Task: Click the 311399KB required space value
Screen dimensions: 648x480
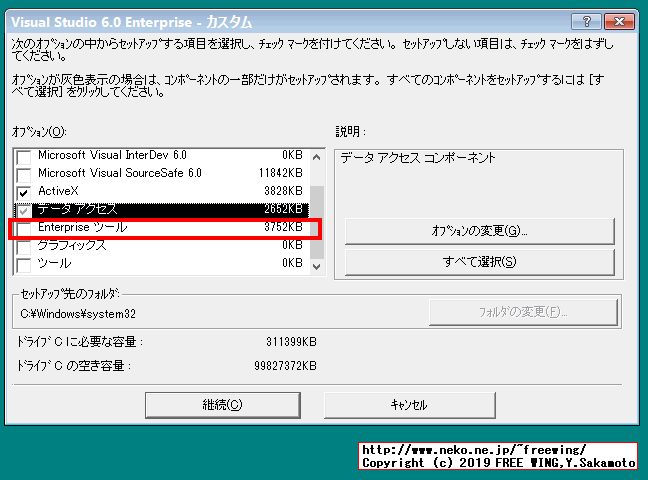Action: tap(291, 342)
